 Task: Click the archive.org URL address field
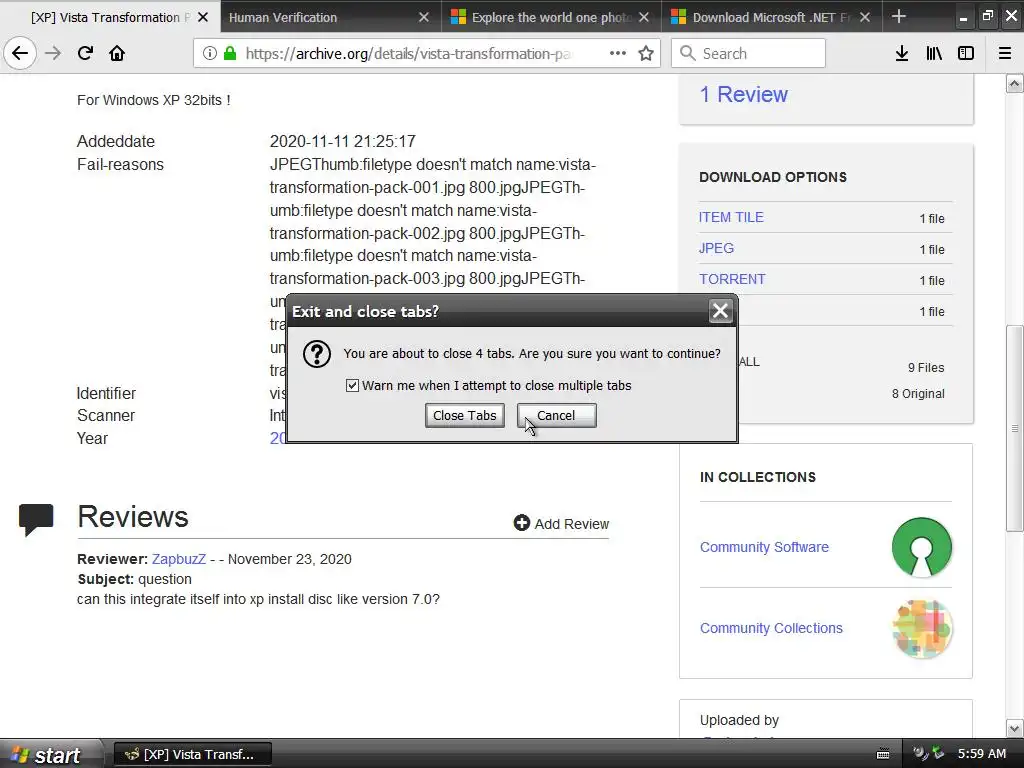[408, 54]
